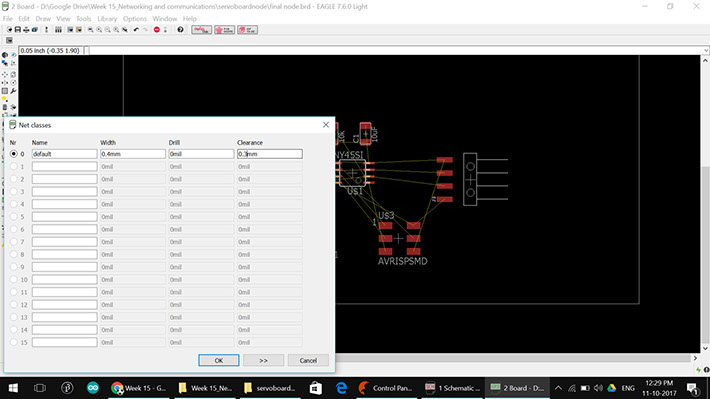Image resolution: width=710 pixels, height=399 pixels.
Task: Click the Redo arrow icon
Action: coord(145,29)
